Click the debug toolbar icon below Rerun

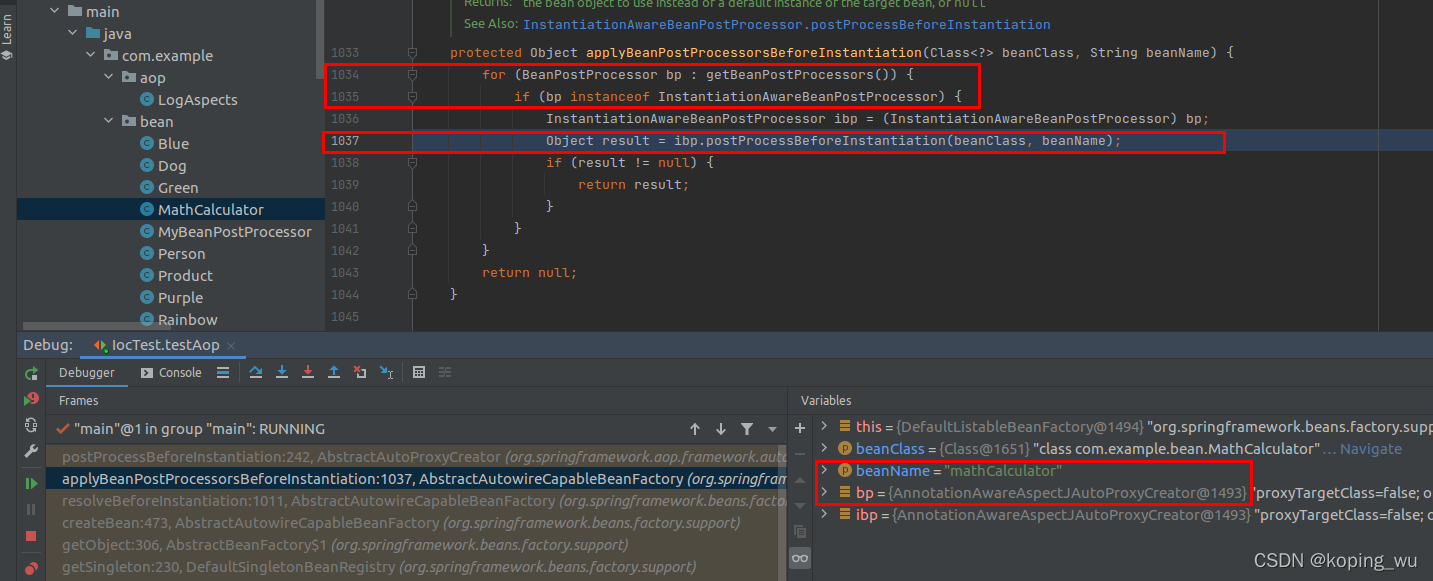point(31,399)
